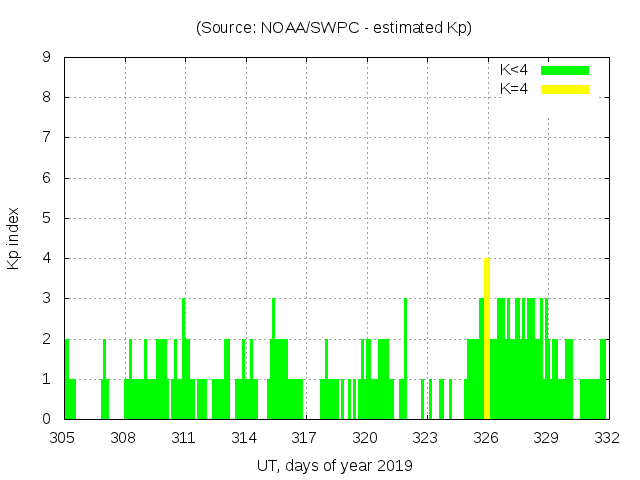The height and width of the screenshot is (480, 640).
Task: Click the "Kp index" vertical axis label
Action: tap(14, 238)
